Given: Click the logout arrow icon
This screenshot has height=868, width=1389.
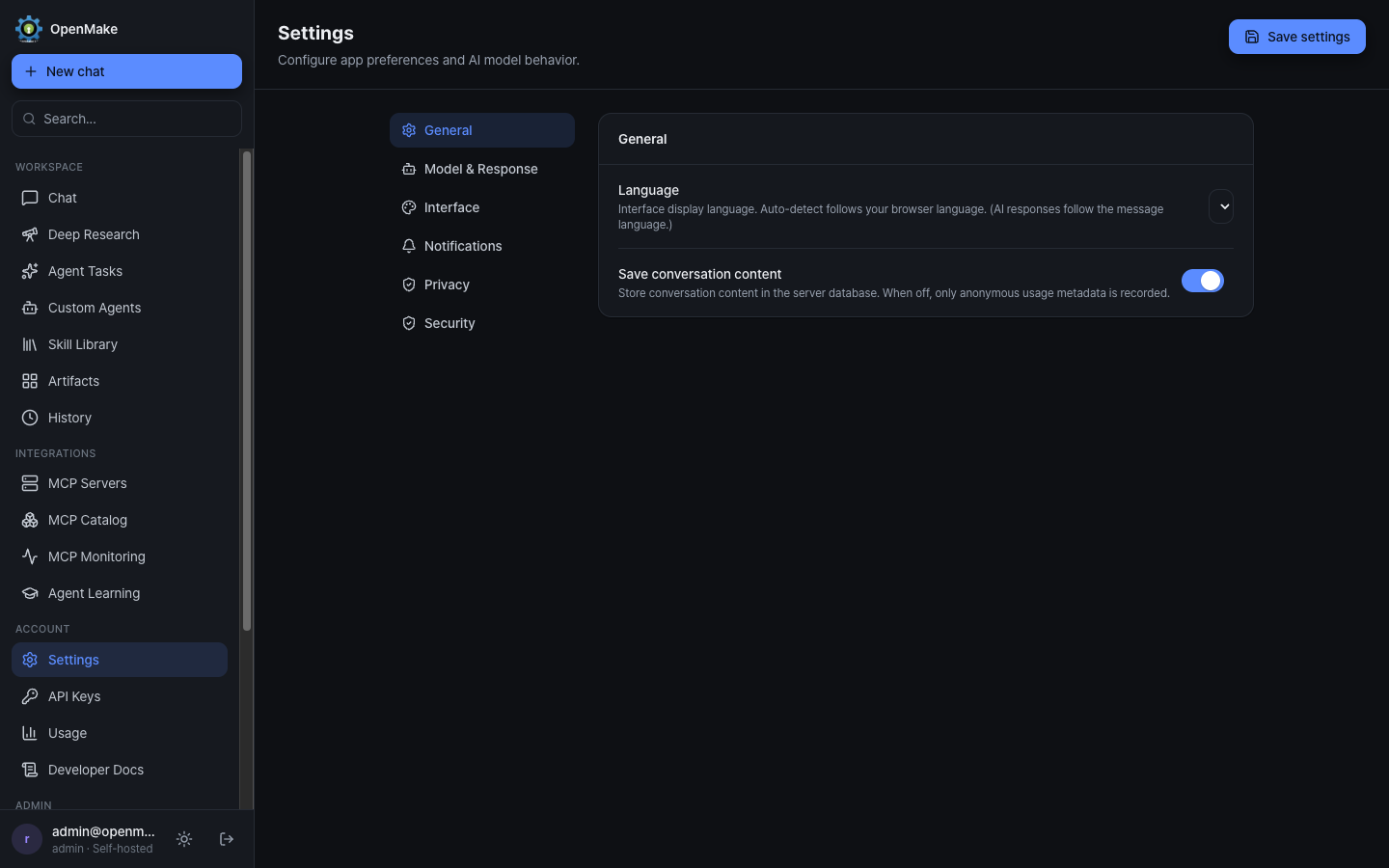Looking at the screenshot, I should click(x=227, y=839).
